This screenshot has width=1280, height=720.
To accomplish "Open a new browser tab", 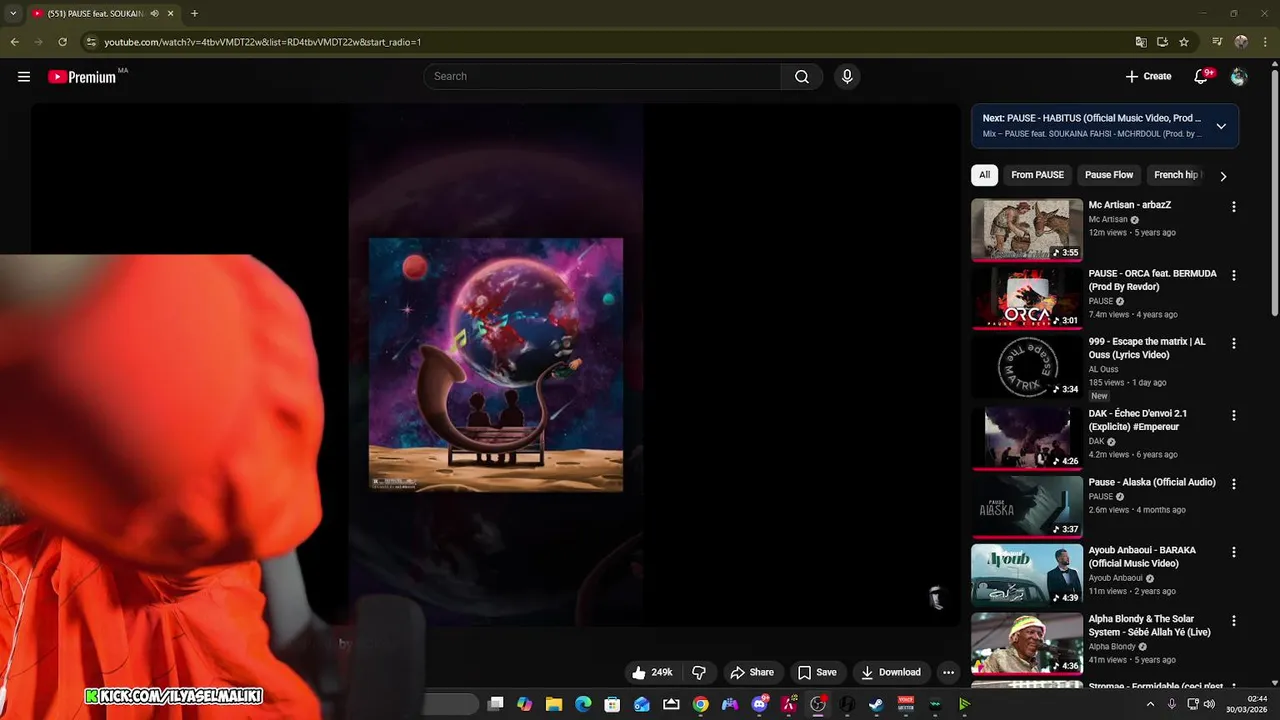I will pos(194,14).
